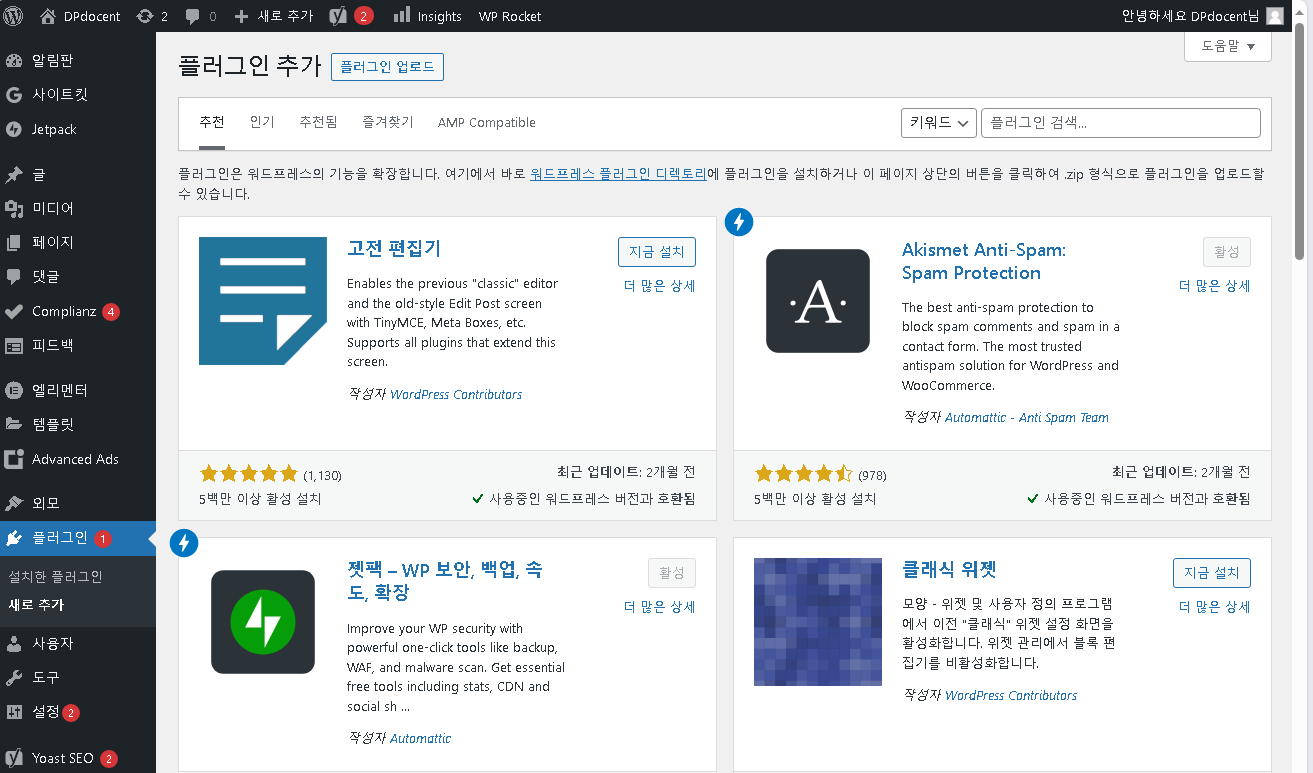Image resolution: width=1313 pixels, height=773 pixels.
Task: Open Insights chart in admin bar
Action: tap(427, 16)
